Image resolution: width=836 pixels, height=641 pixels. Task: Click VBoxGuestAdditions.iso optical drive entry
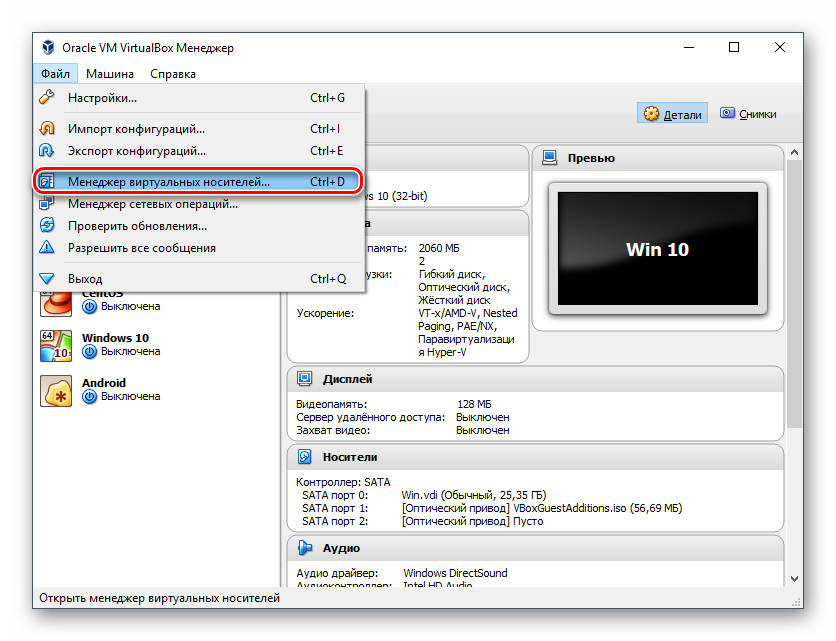point(542,508)
